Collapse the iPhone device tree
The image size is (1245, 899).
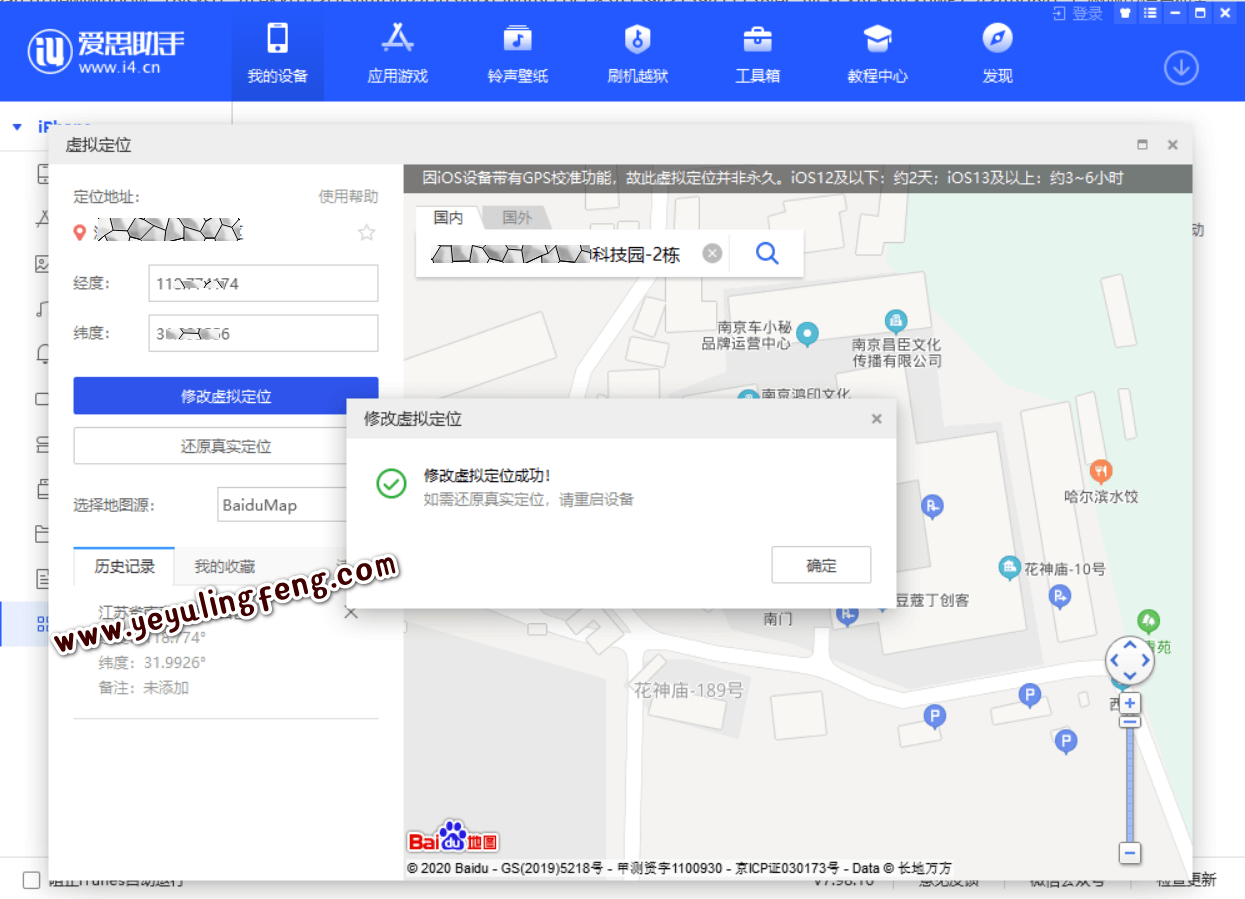coord(17,127)
